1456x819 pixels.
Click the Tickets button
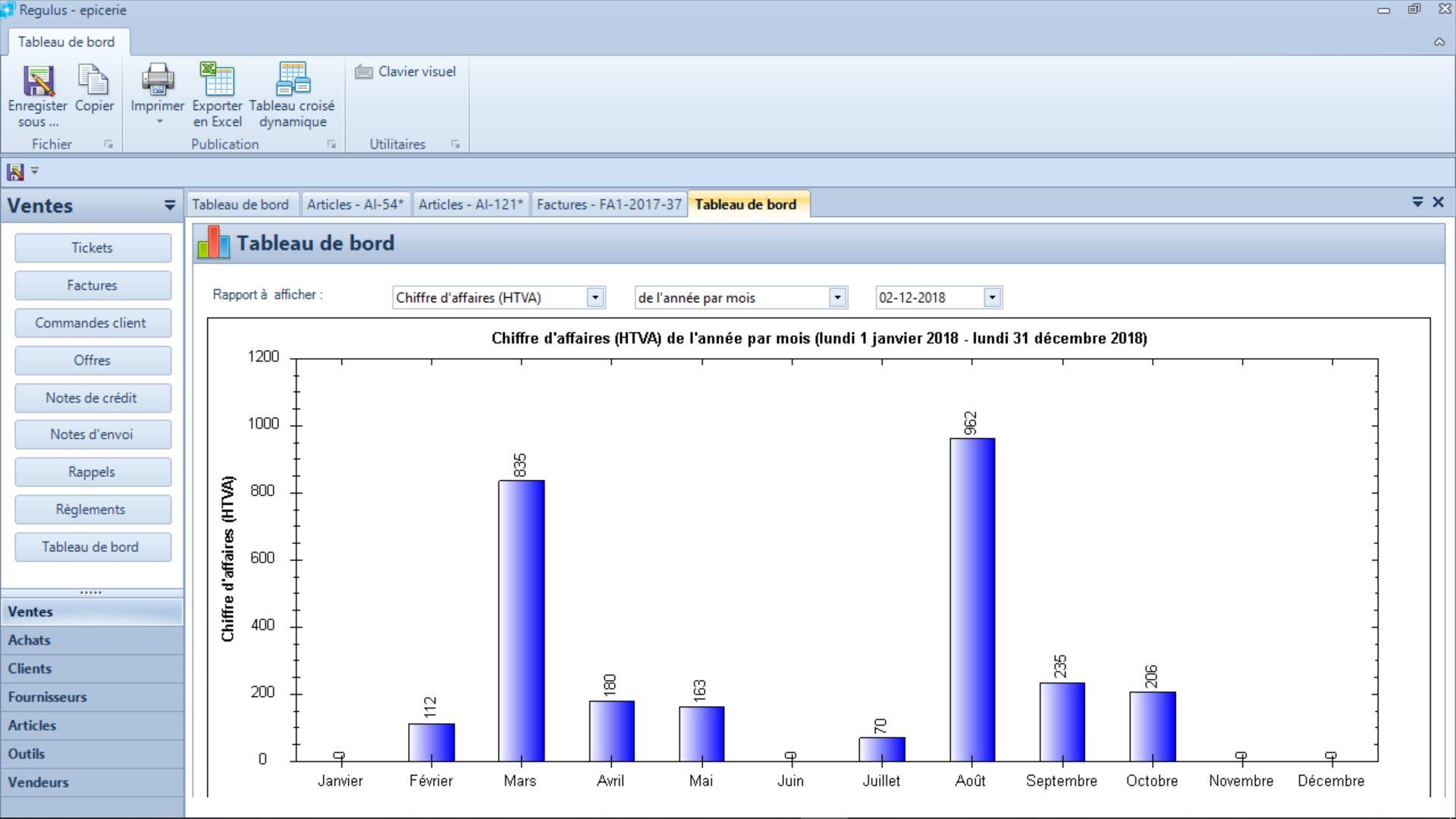click(x=93, y=248)
